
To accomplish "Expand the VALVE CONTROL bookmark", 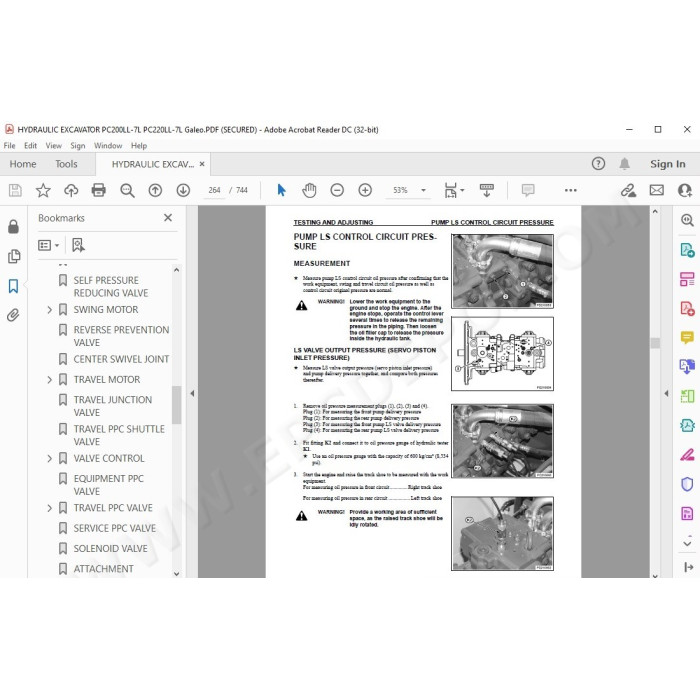I will click(50, 458).
